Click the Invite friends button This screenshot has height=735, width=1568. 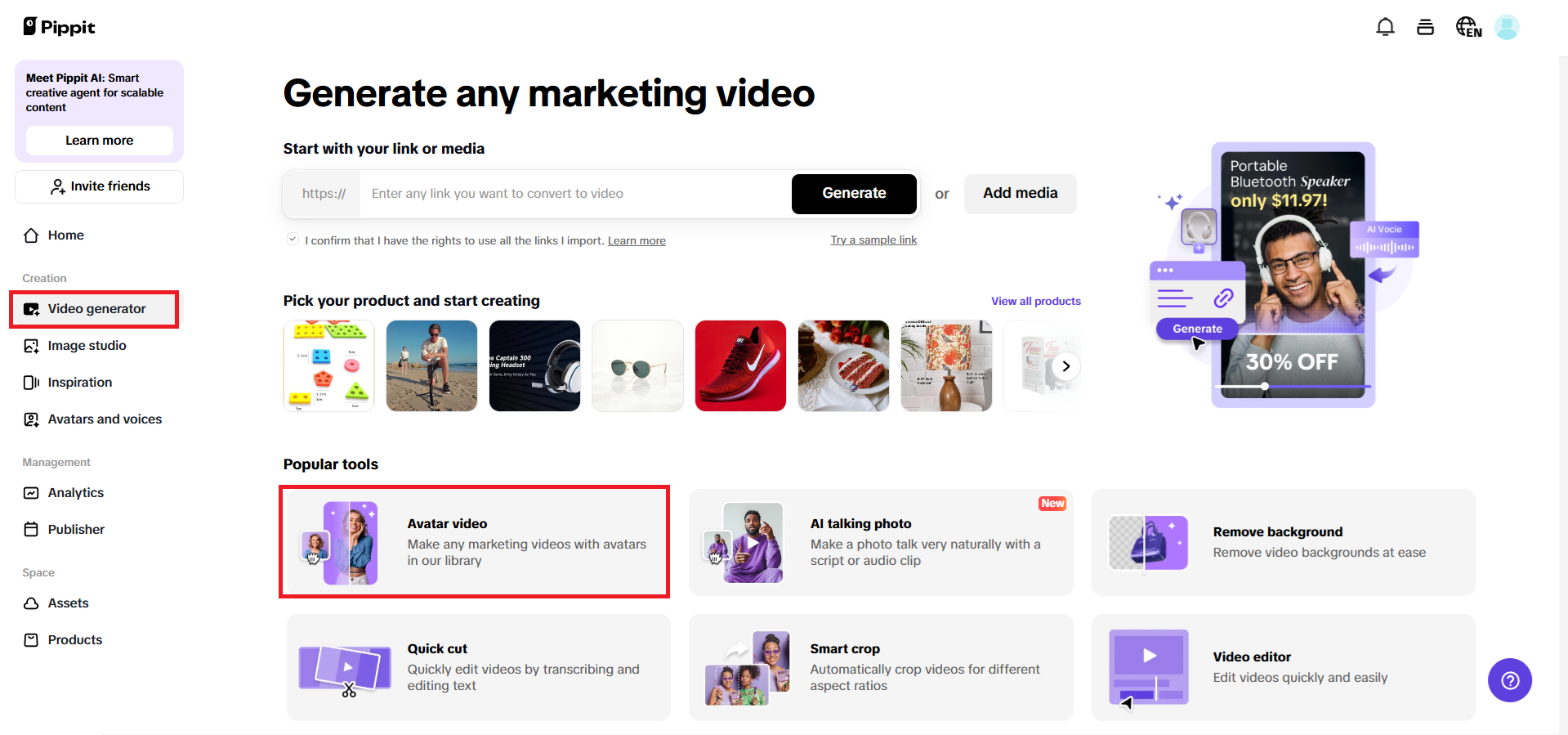pyautogui.click(x=99, y=186)
